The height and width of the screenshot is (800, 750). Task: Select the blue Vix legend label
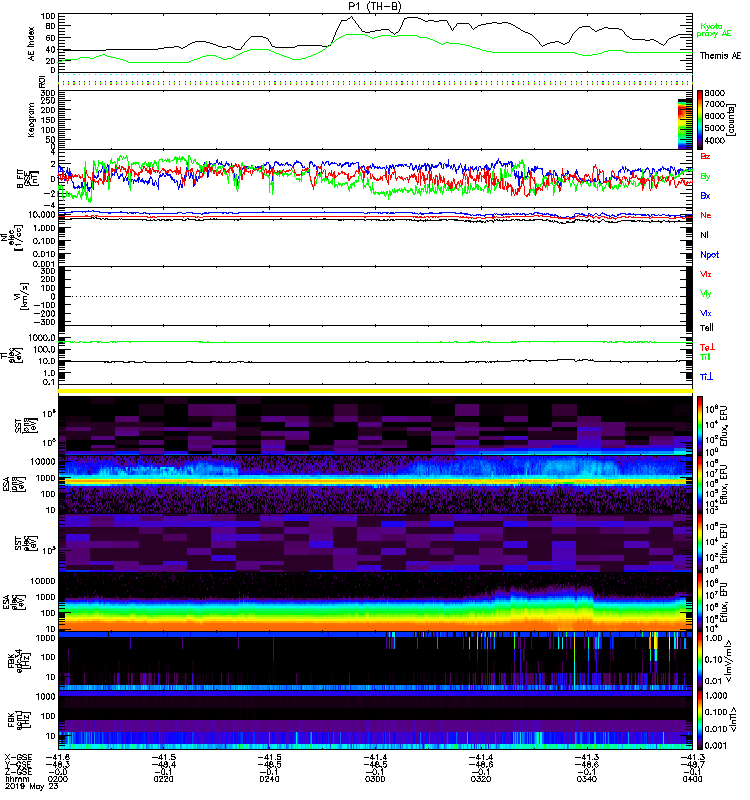(706, 313)
